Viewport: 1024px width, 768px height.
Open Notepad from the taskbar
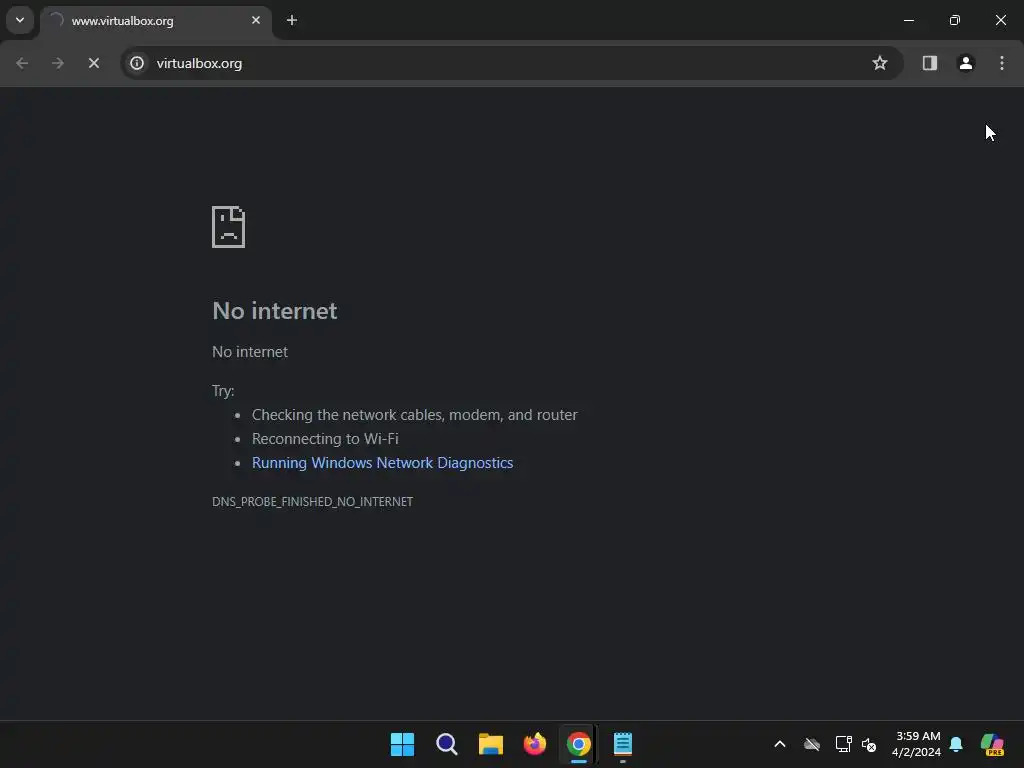click(x=623, y=744)
